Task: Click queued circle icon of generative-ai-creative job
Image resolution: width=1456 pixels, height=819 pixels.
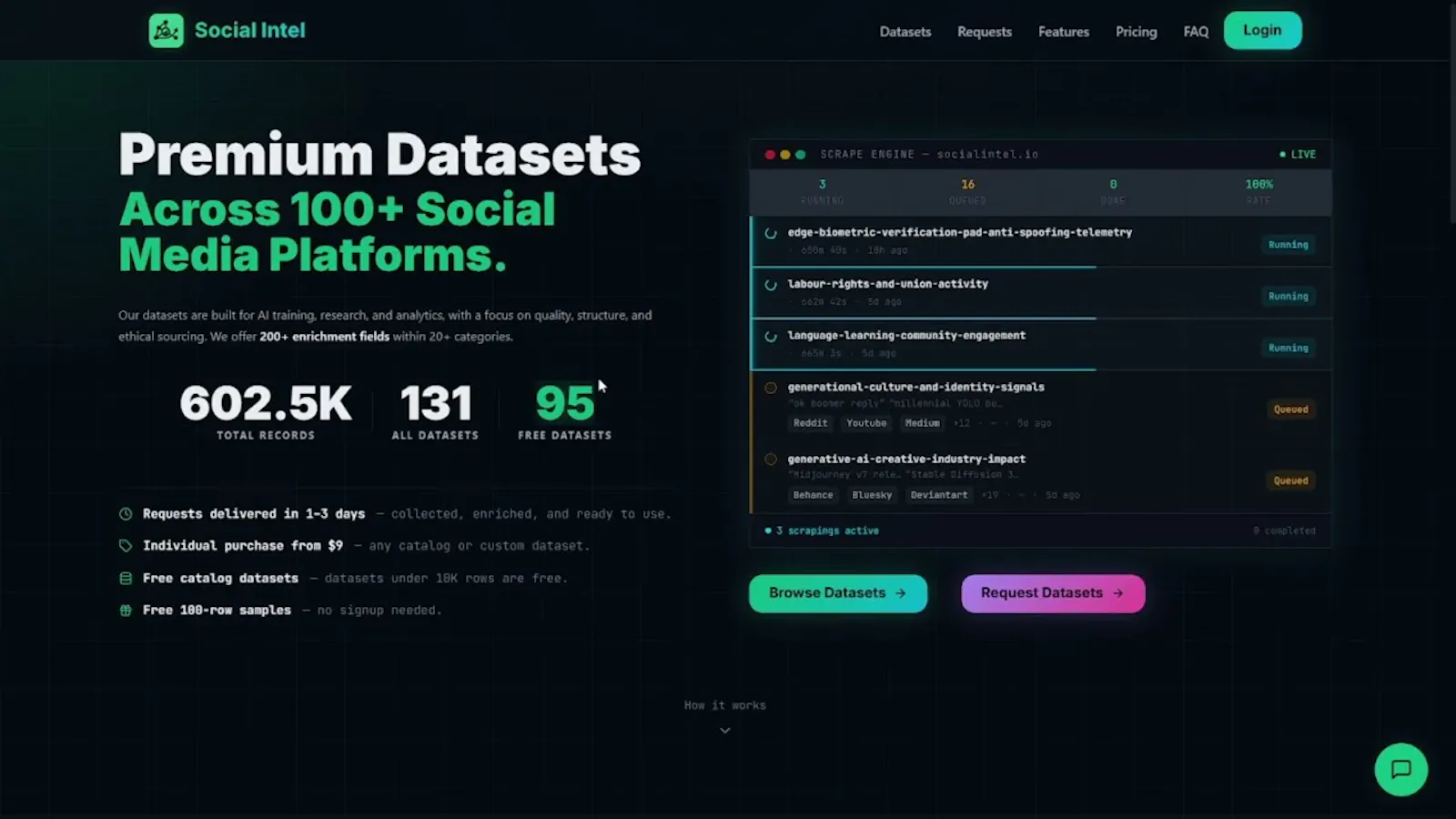Action: [771, 460]
